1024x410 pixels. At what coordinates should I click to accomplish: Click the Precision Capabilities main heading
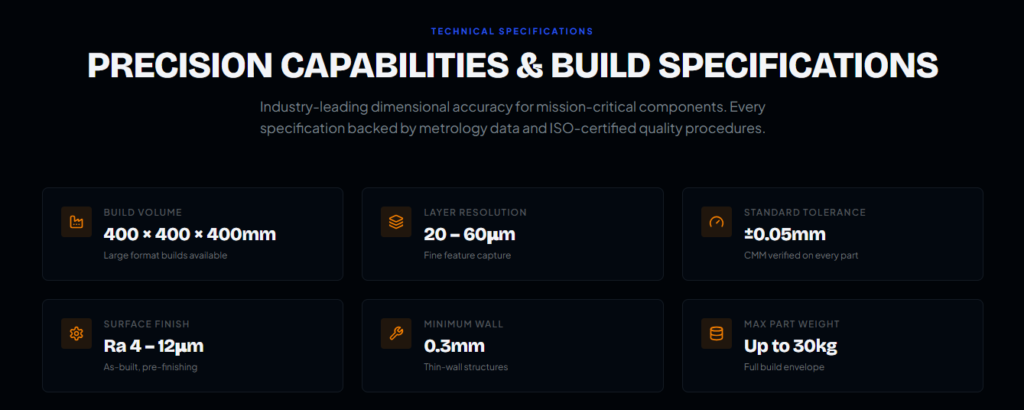click(x=512, y=66)
